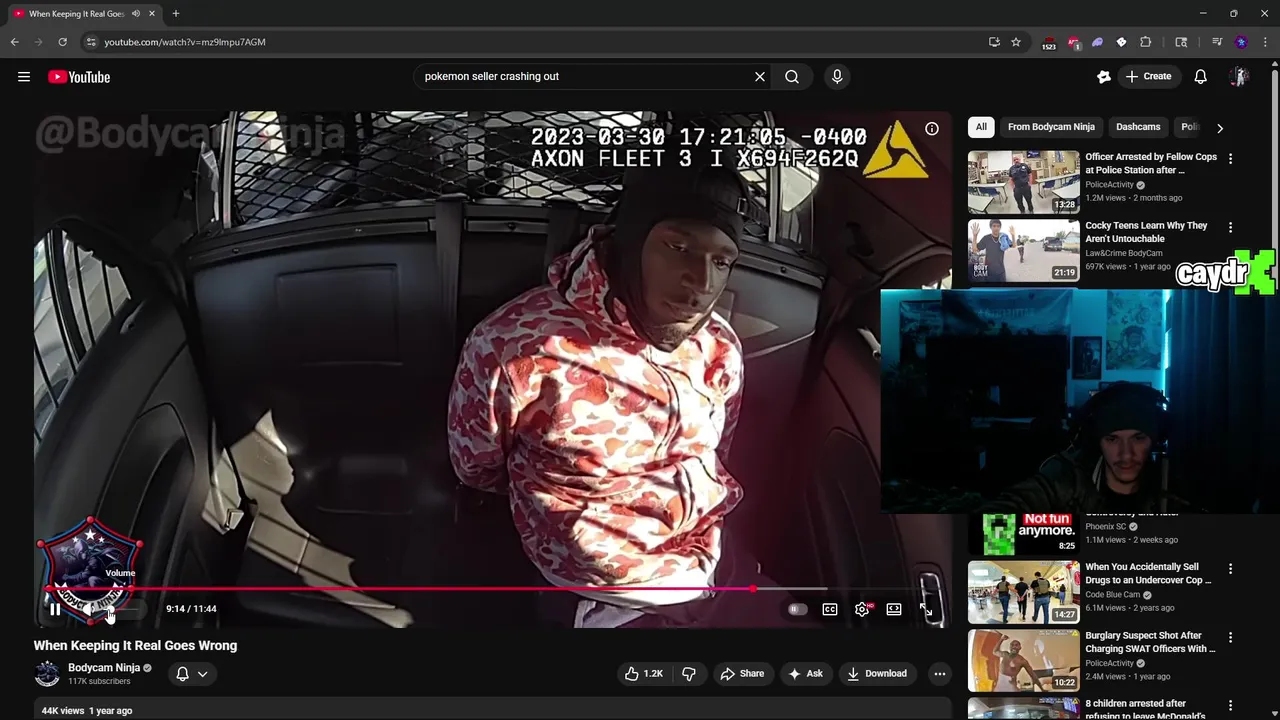
Task: Select the All filter chip
Action: click(981, 127)
